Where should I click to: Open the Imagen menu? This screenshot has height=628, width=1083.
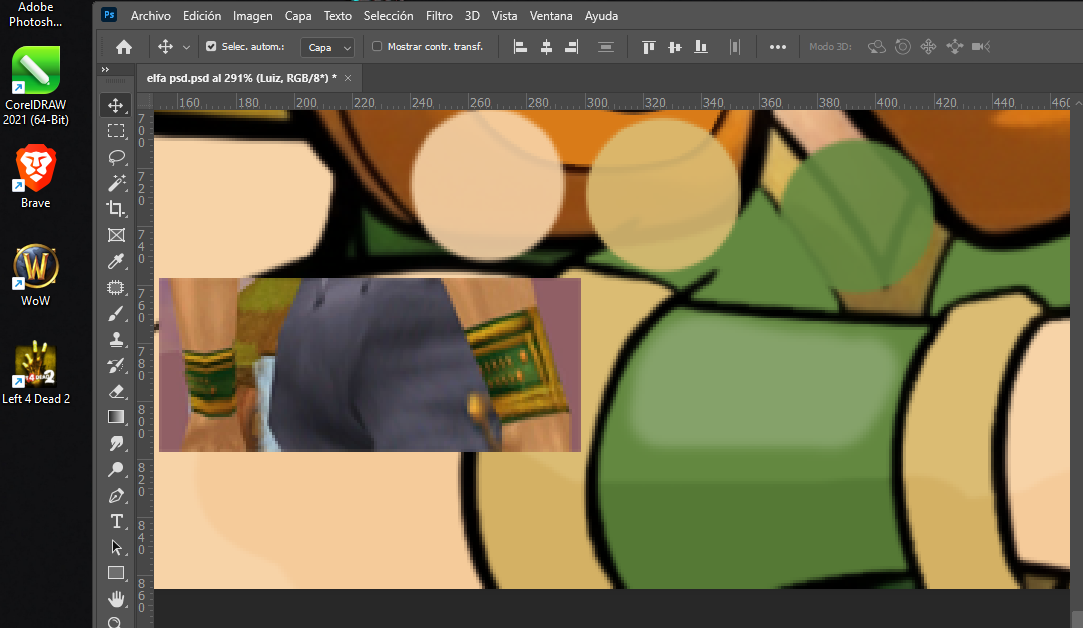[x=252, y=15]
